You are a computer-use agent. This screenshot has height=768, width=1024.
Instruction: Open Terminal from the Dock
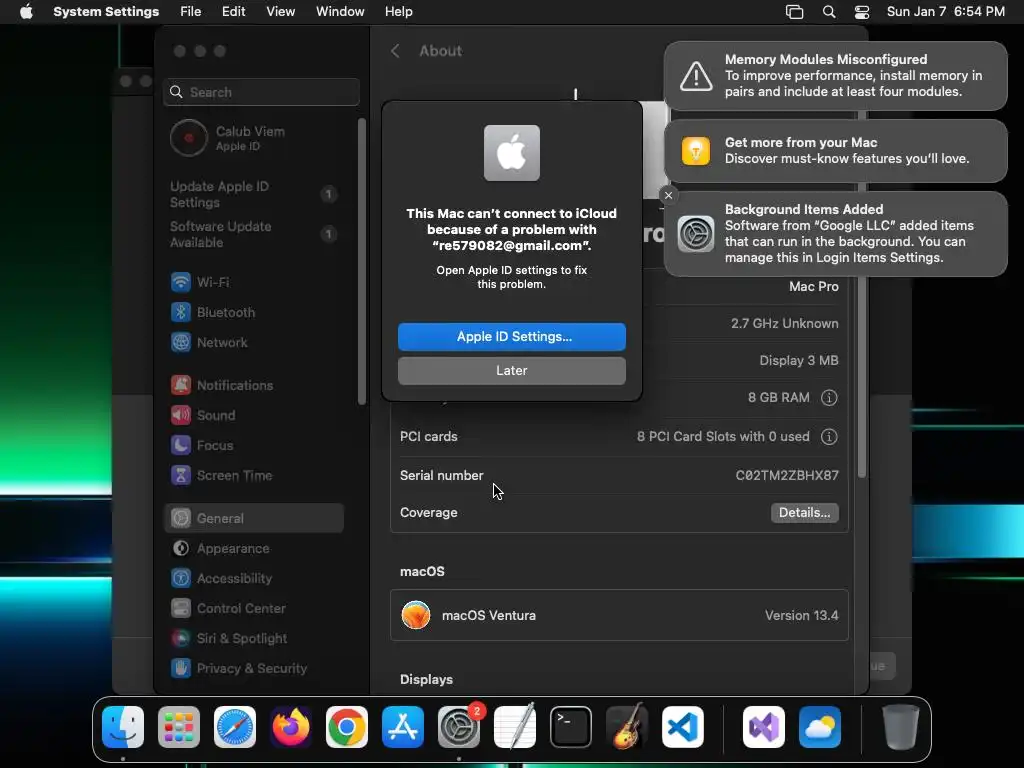[x=571, y=727]
